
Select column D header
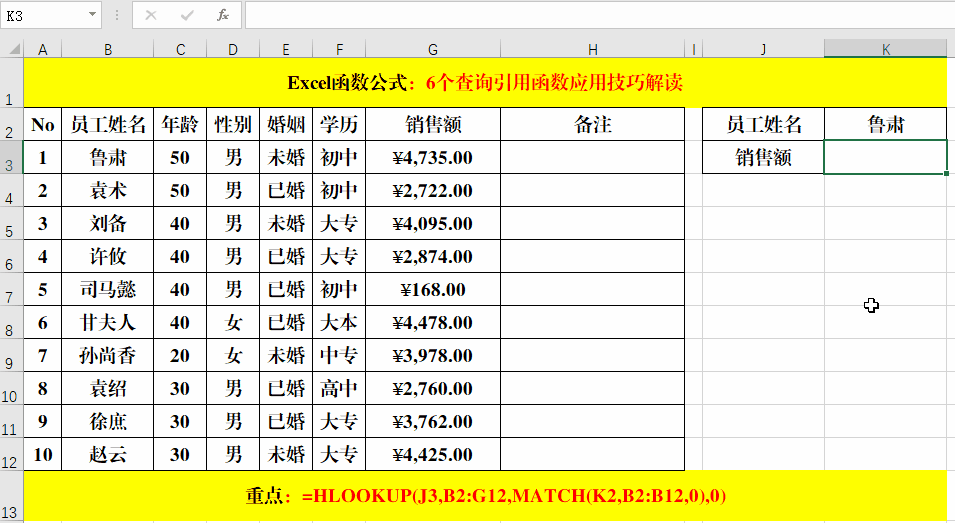tap(233, 49)
